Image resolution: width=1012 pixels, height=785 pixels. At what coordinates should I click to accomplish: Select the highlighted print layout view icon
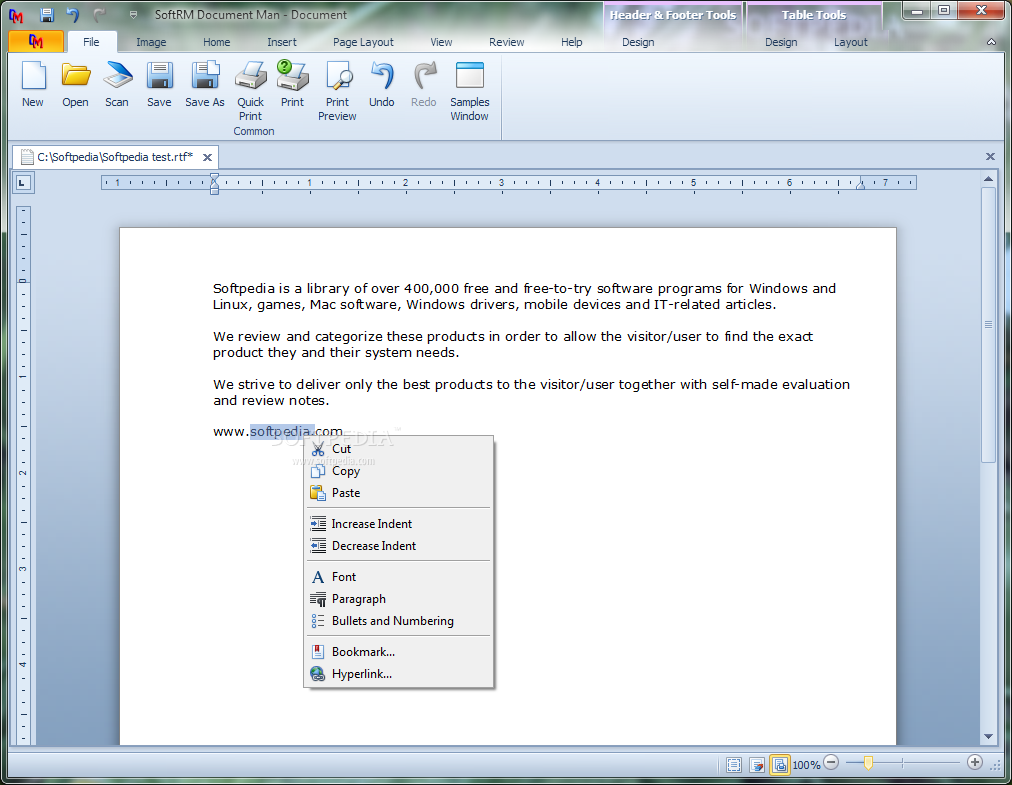point(780,765)
